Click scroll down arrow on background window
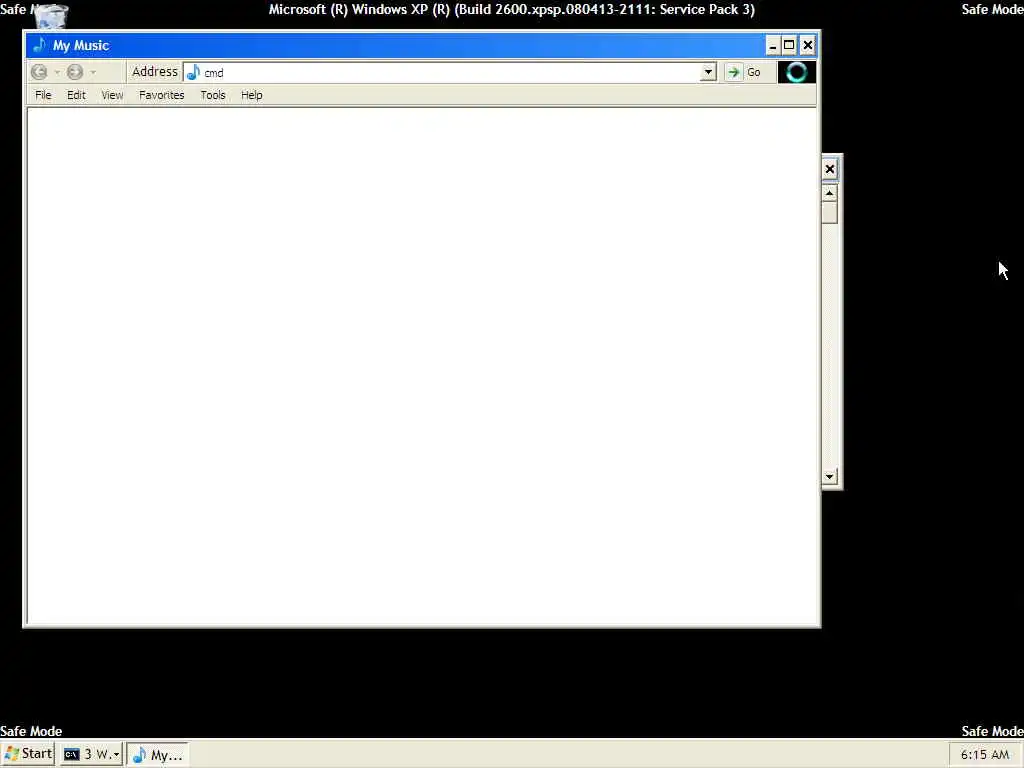The height and width of the screenshot is (768, 1024). pos(829,477)
